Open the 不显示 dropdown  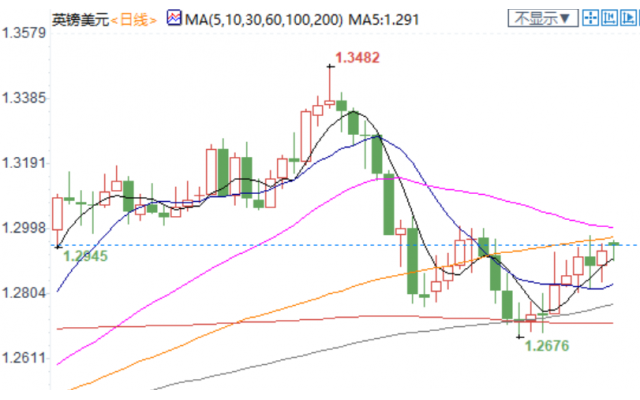click(542, 18)
